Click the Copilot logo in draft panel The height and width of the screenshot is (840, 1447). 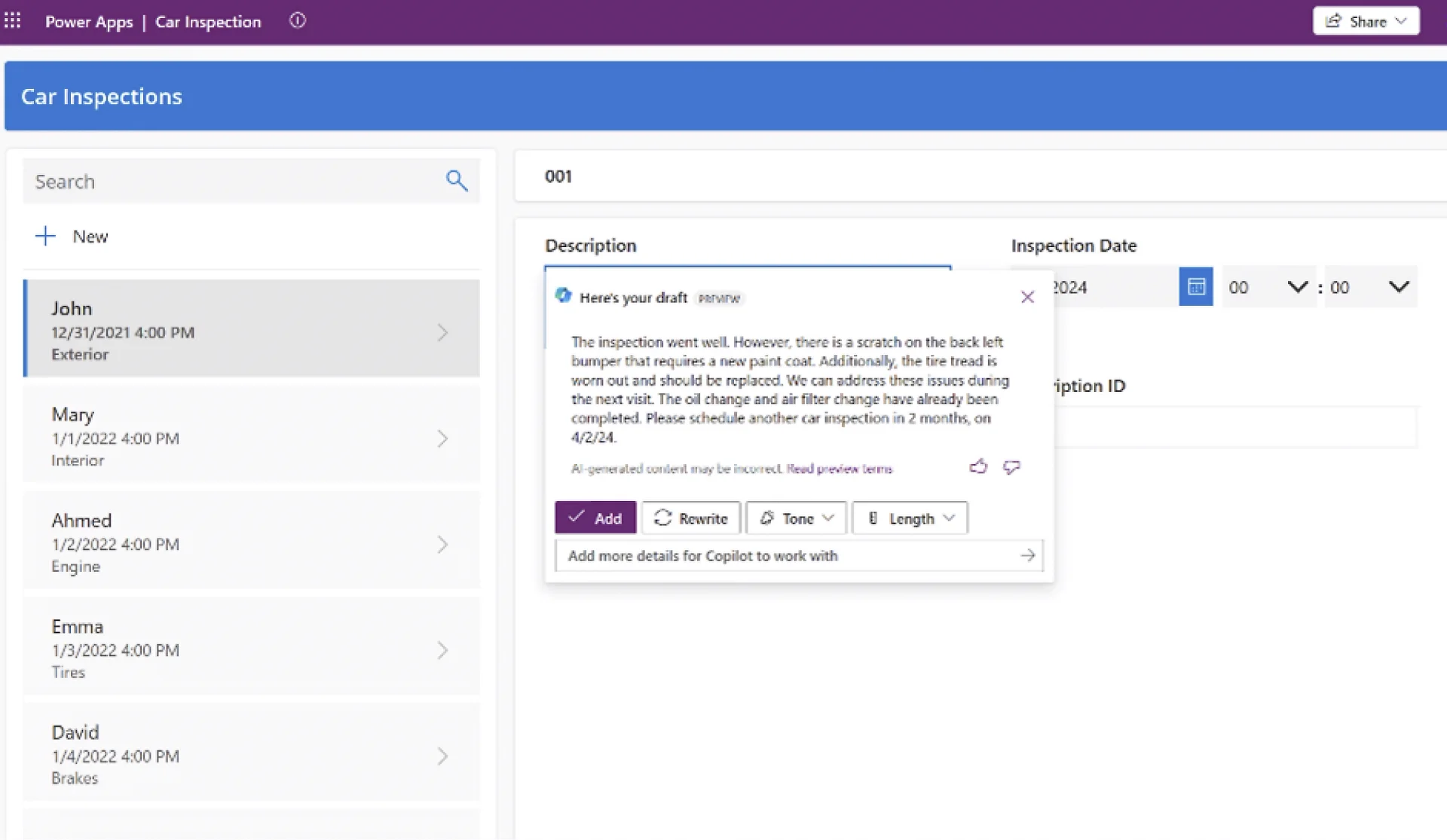pyautogui.click(x=564, y=295)
